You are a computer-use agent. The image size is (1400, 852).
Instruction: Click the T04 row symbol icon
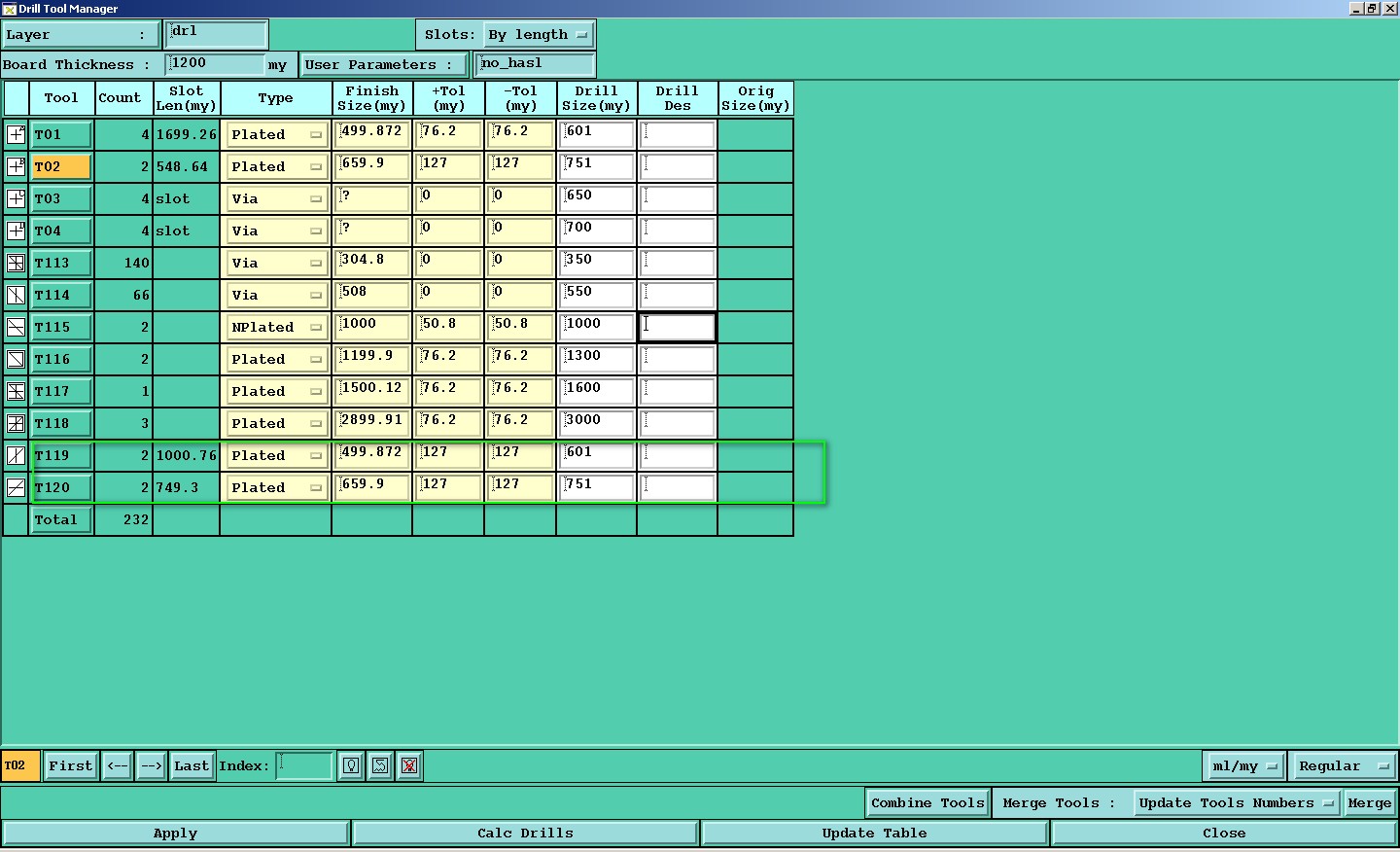point(16,231)
